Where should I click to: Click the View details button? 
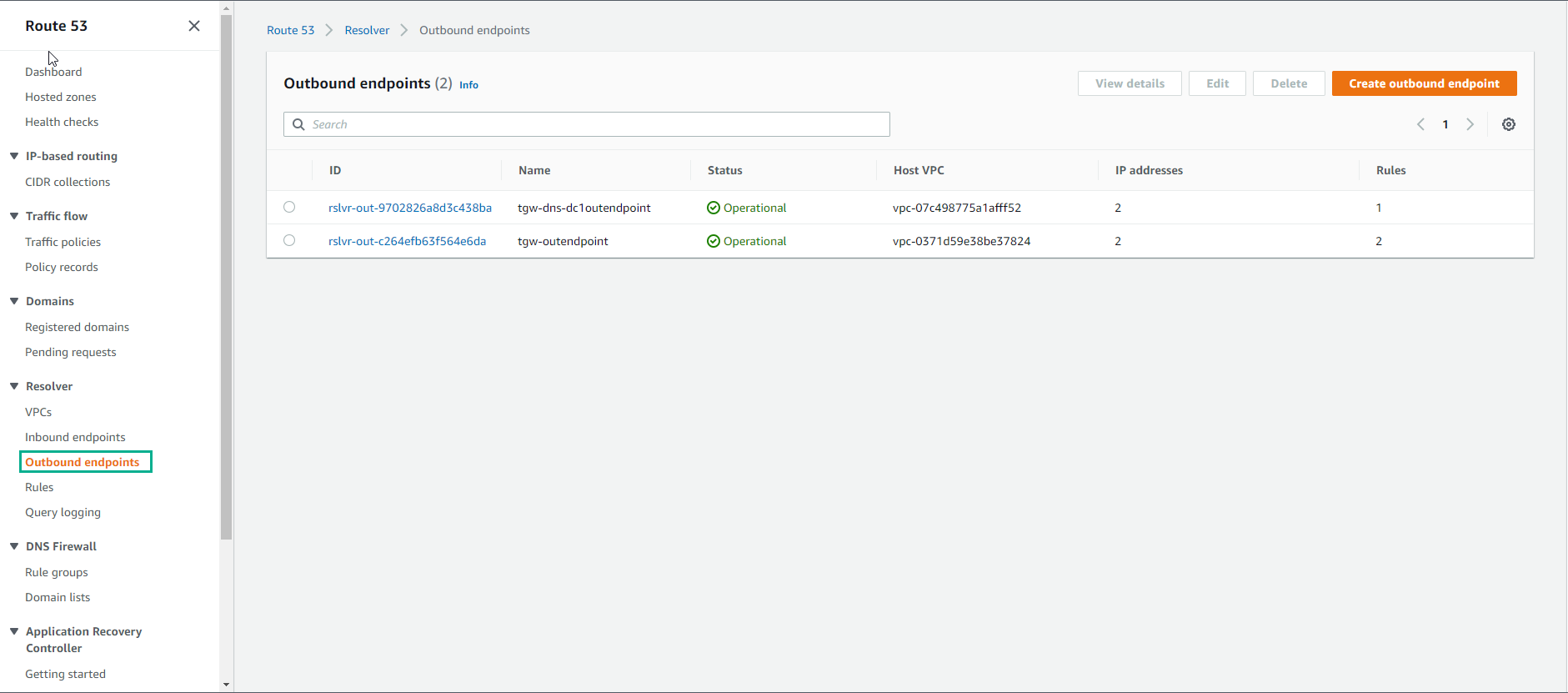(1130, 83)
